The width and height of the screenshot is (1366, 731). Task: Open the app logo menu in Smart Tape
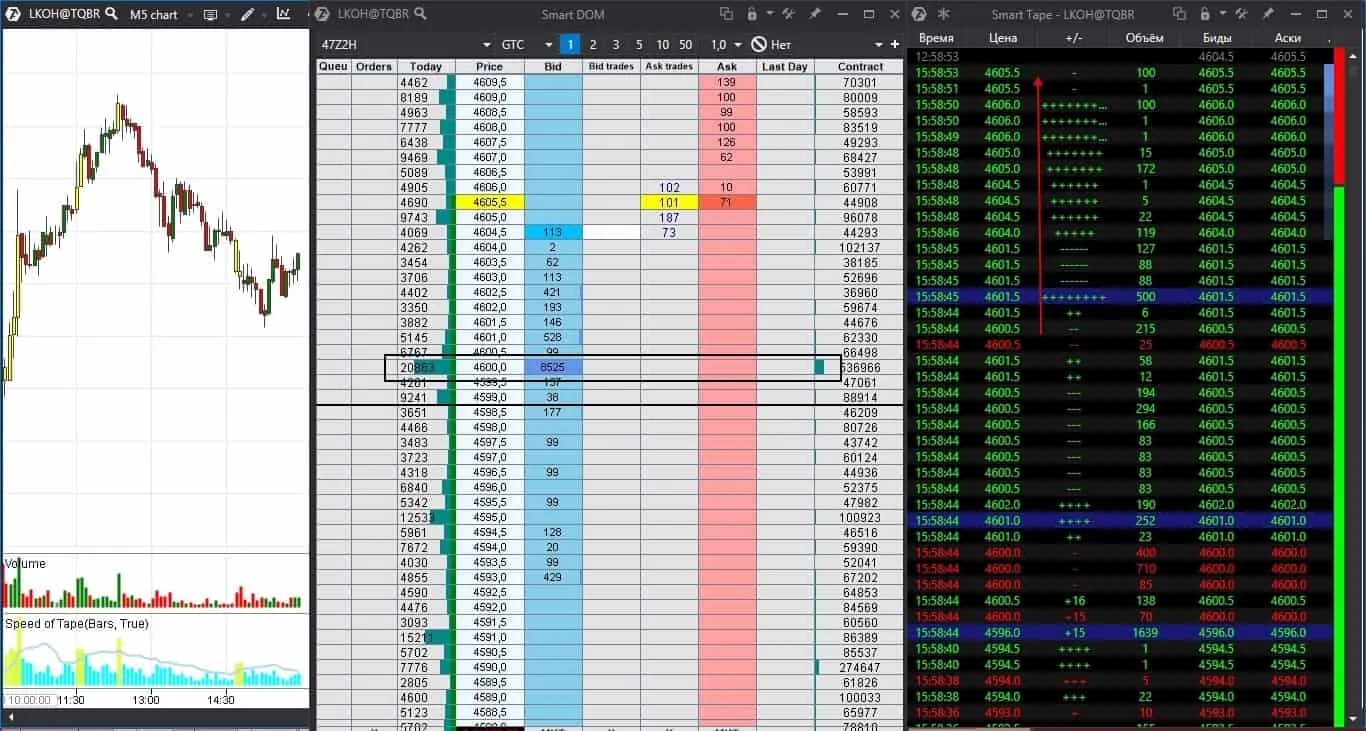919,14
